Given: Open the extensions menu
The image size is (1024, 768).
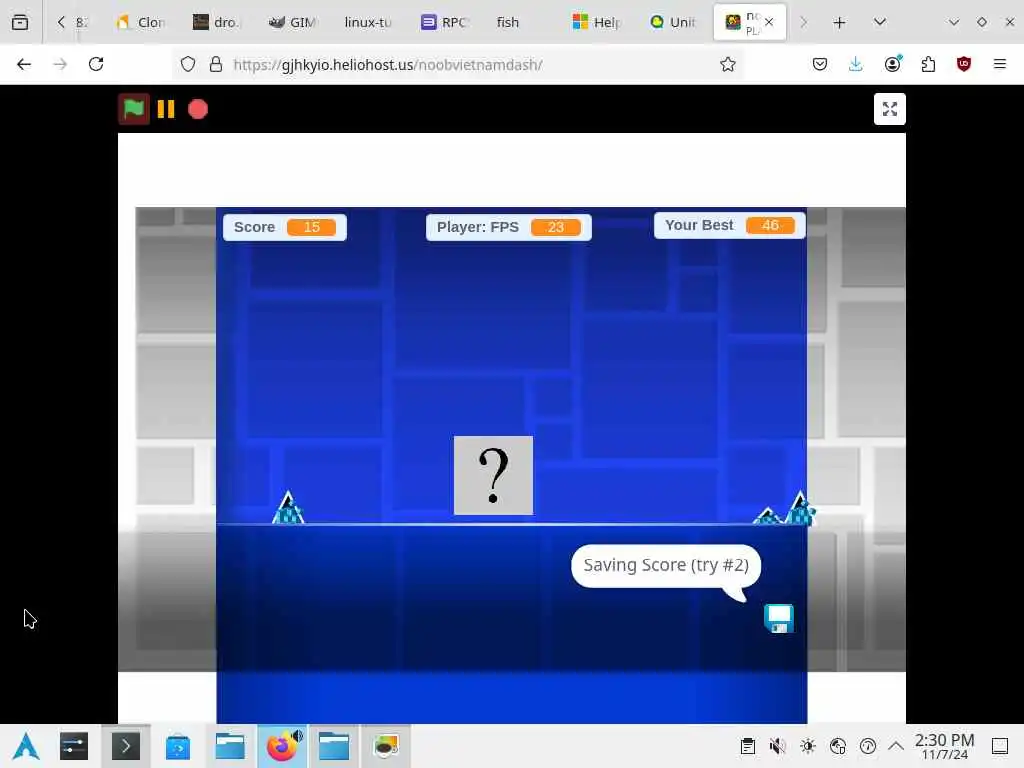Looking at the screenshot, I should [x=928, y=64].
